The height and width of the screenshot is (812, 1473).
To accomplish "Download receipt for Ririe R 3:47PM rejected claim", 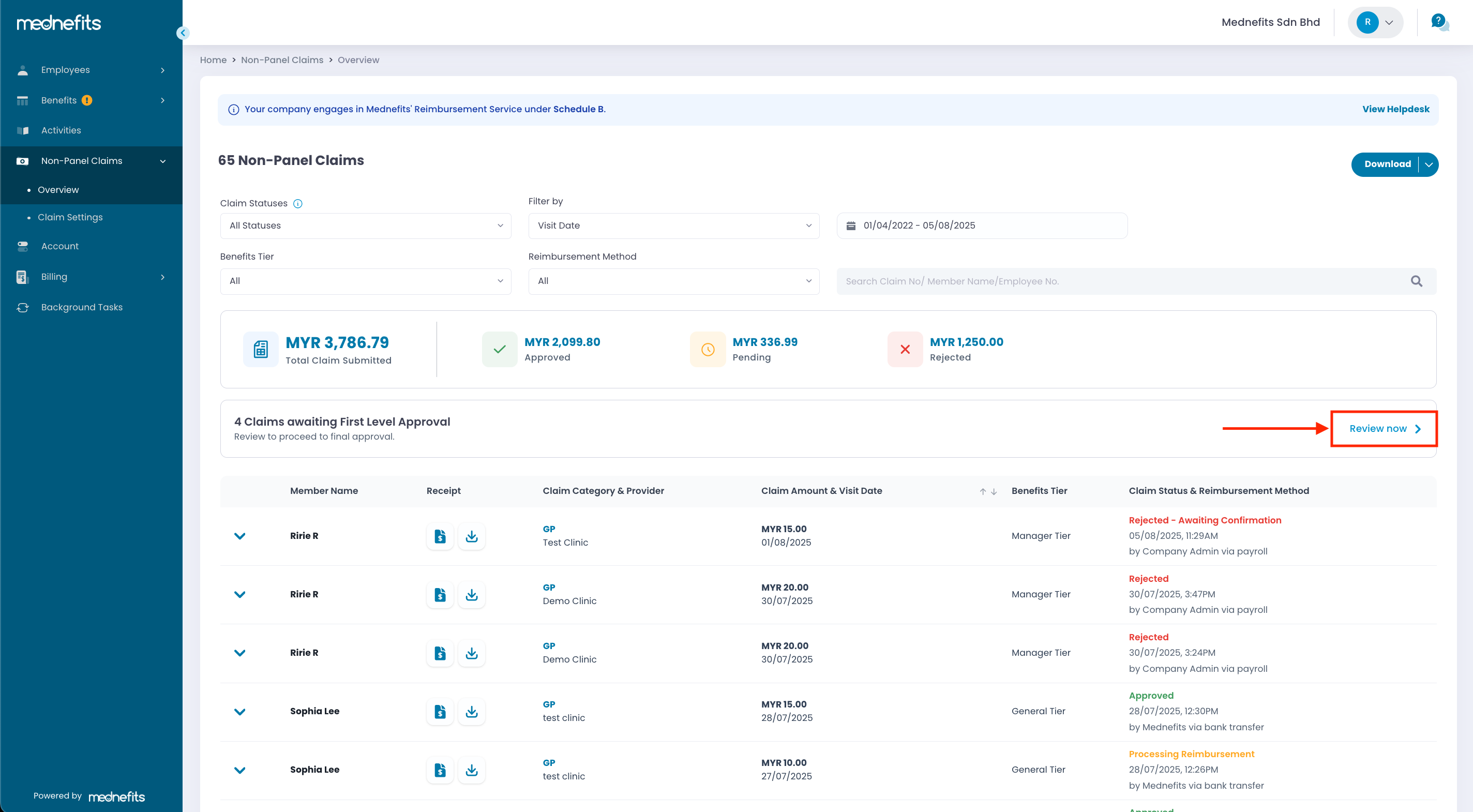I will 471,595.
